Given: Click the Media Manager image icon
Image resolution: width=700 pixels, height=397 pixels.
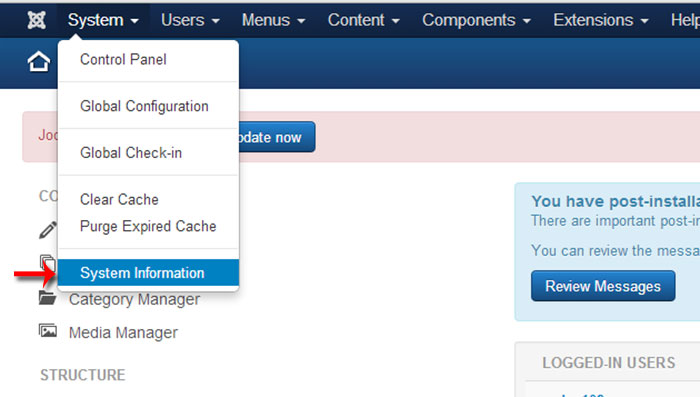Looking at the screenshot, I should point(48,330).
